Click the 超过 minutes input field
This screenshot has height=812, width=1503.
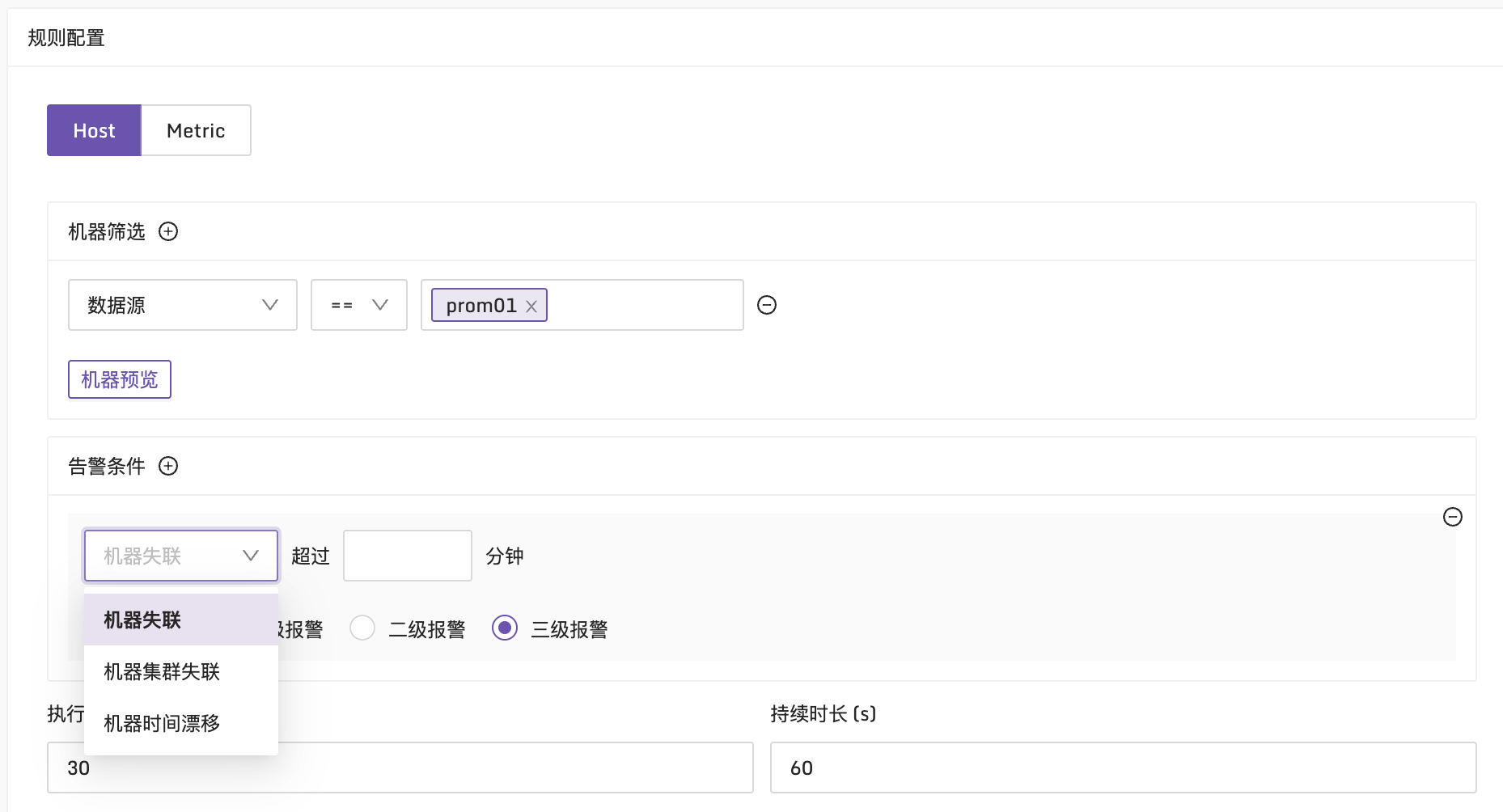tap(408, 556)
